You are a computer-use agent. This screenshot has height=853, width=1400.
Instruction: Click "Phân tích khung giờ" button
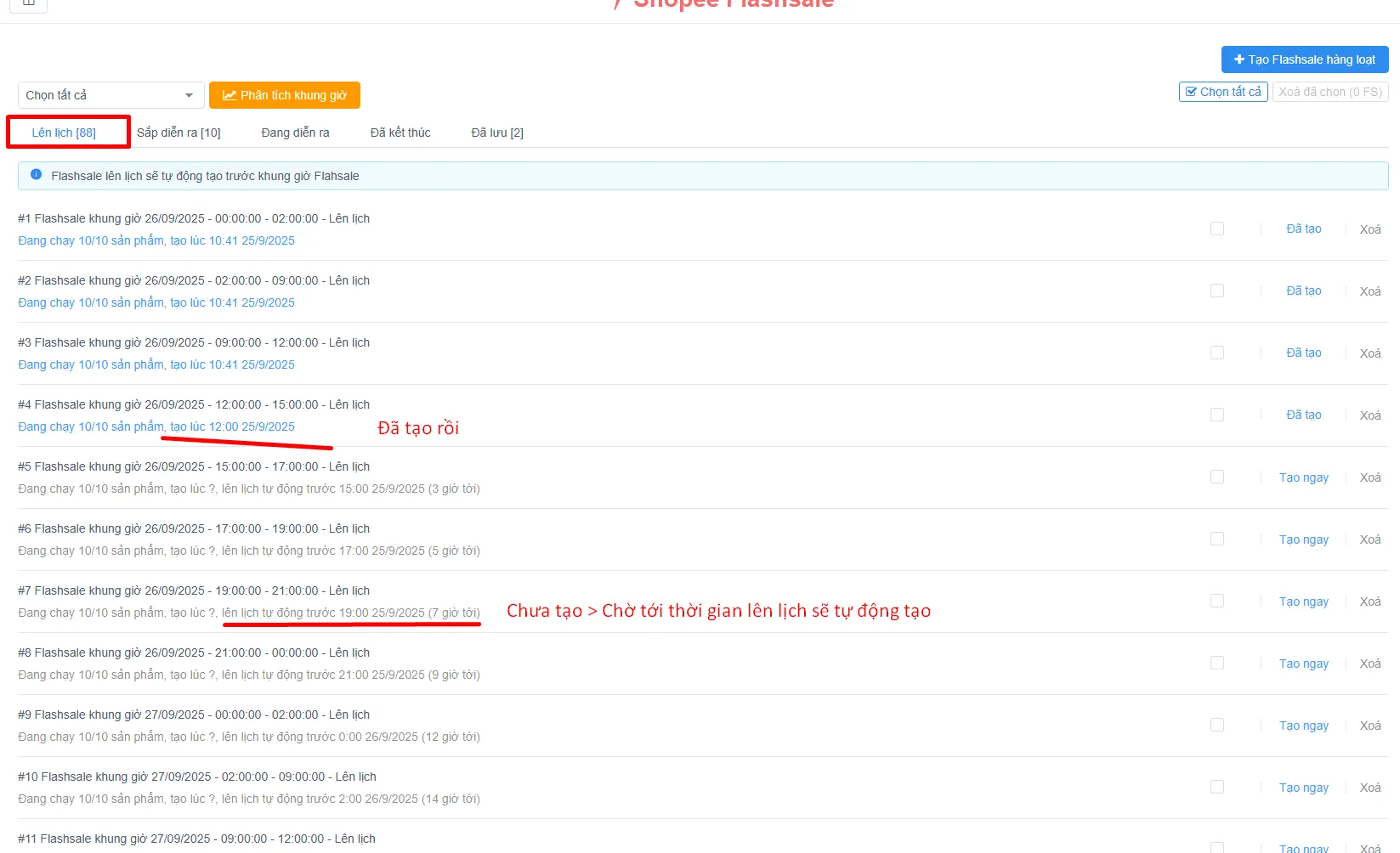pyautogui.click(x=285, y=95)
